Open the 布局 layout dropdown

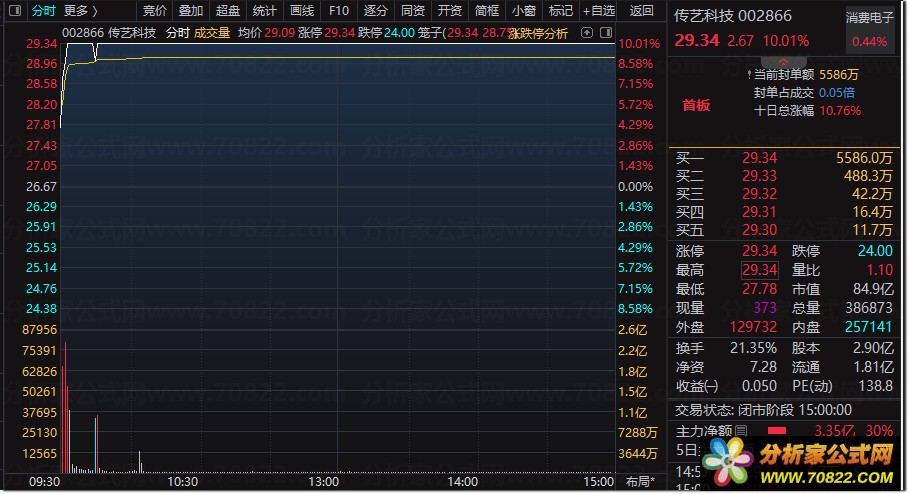640,481
